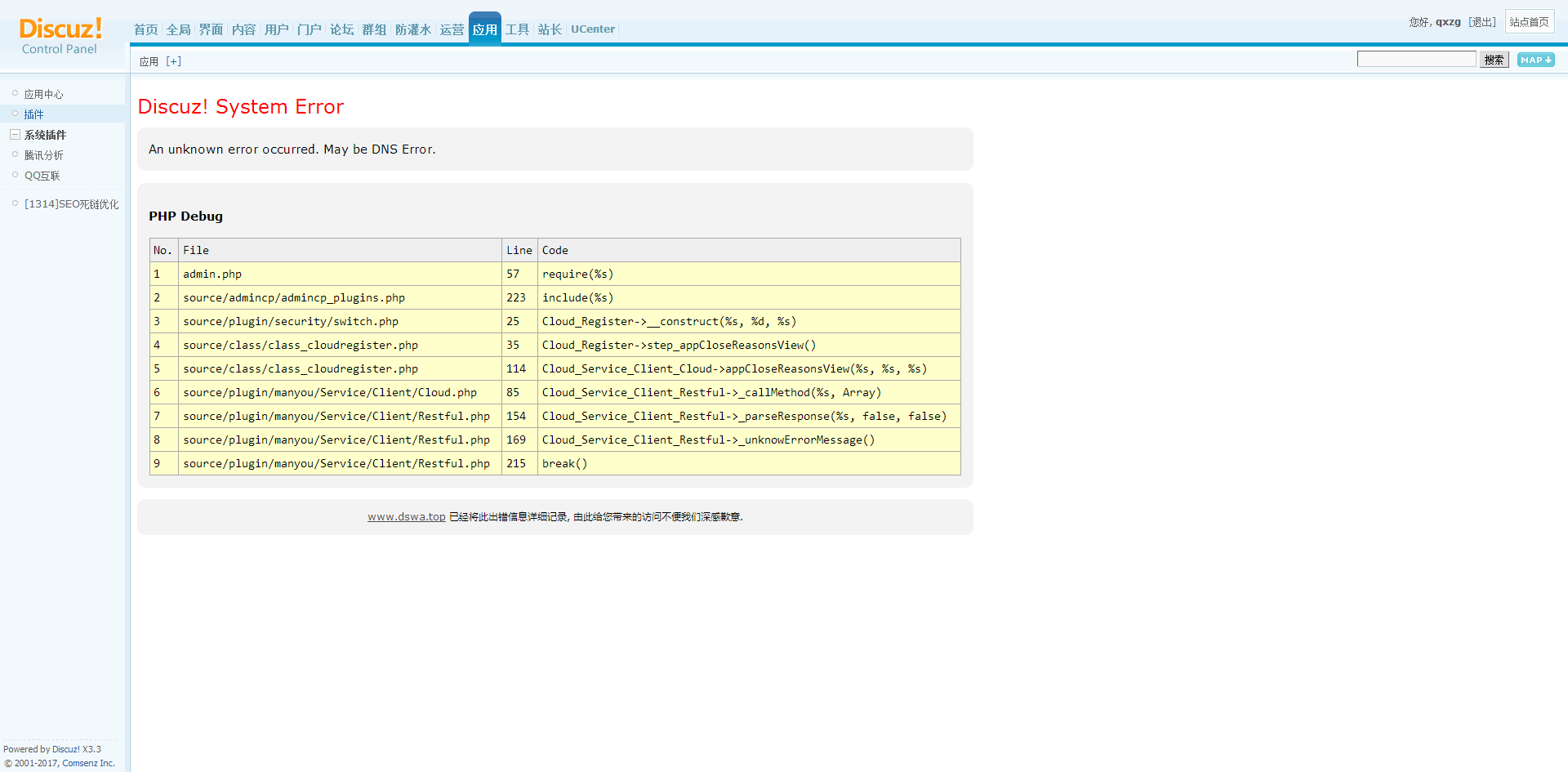Select the admin.php file cell
The height and width of the screenshot is (772, 1568).
coord(340,274)
